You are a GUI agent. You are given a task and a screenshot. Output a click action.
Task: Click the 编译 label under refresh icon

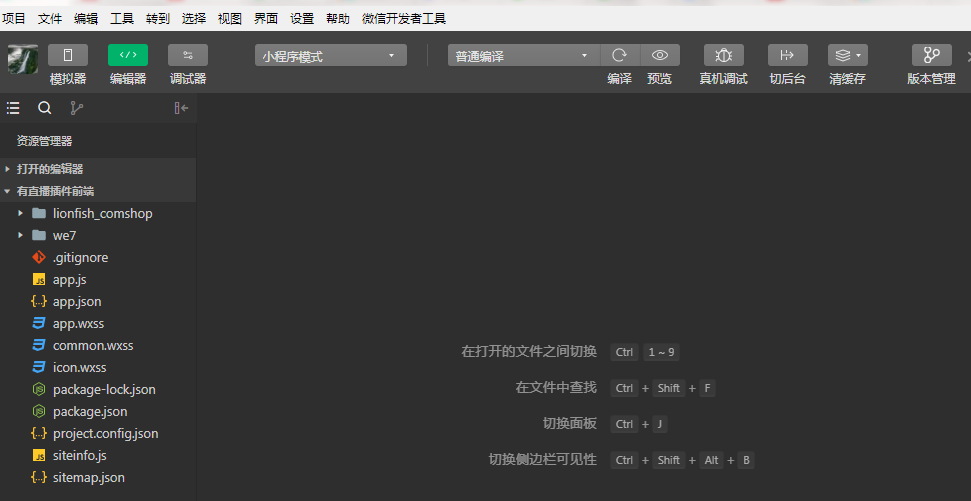pos(620,79)
